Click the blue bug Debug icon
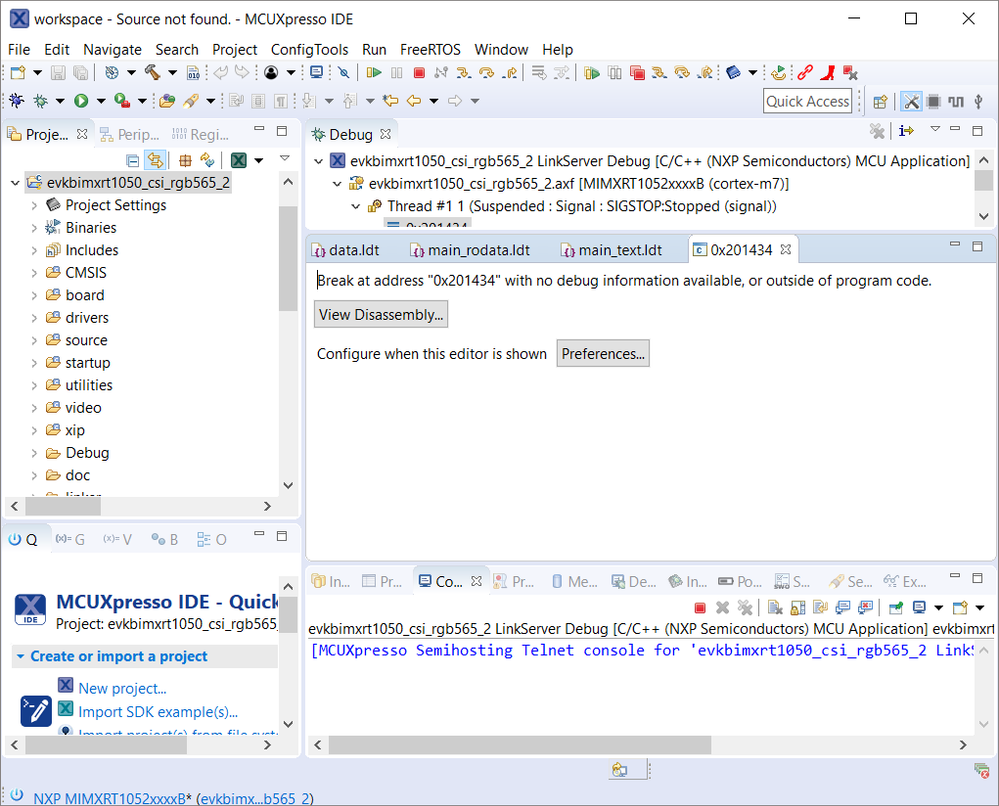Image resolution: width=999 pixels, height=806 pixels. coord(17,101)
